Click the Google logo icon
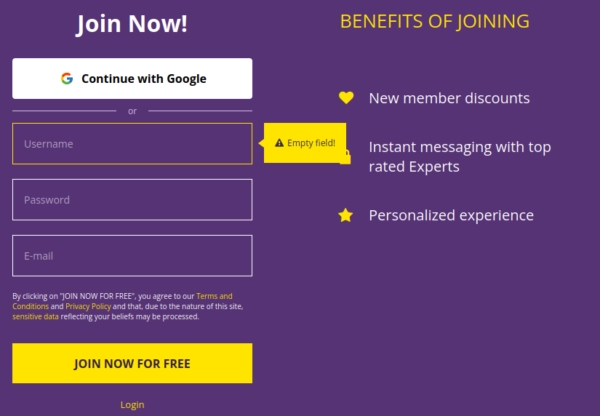Image resolution: width=600 pixels, height=416 pixels. coord(67,78)
